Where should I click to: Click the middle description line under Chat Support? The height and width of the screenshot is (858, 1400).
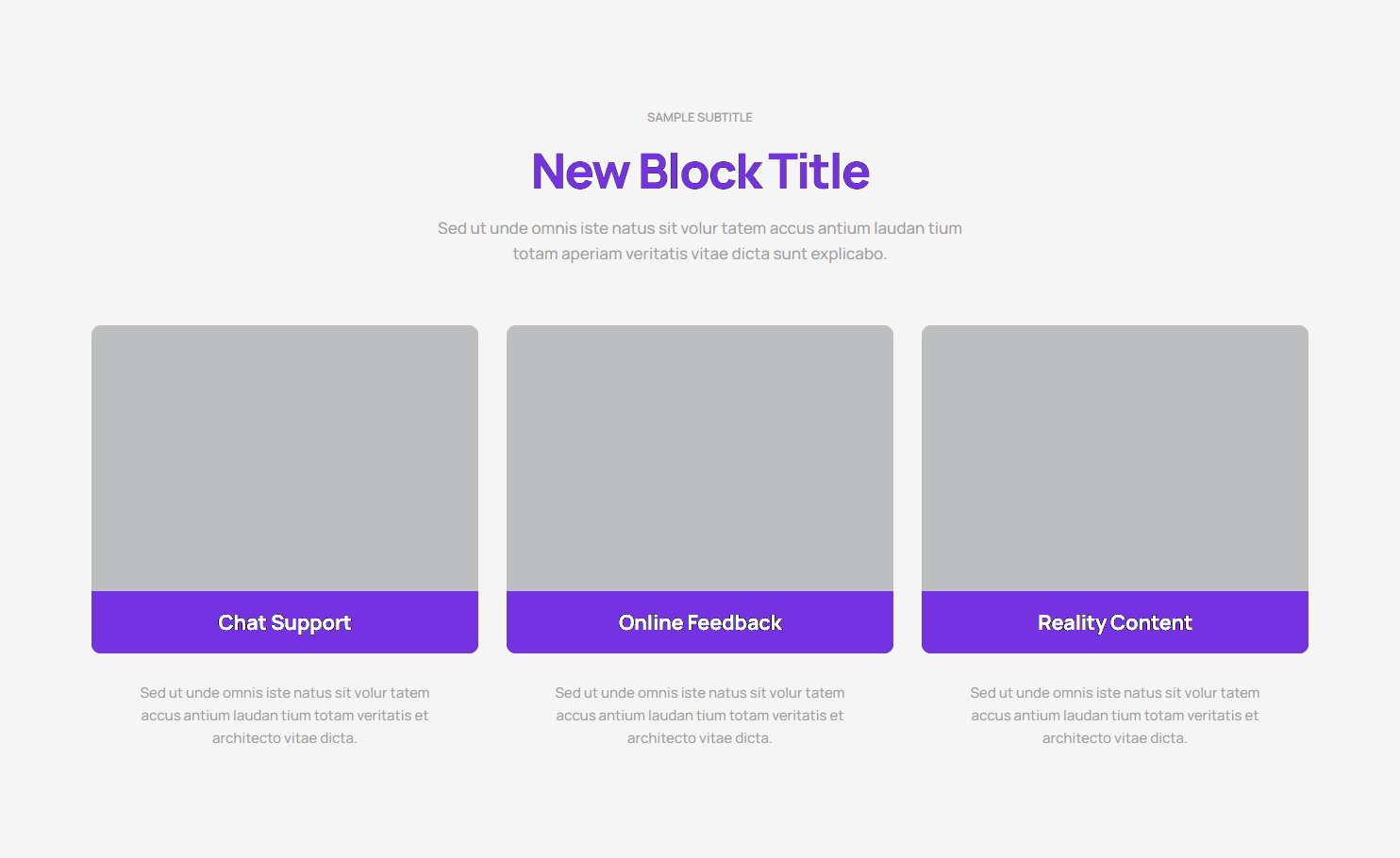pos(285,716)
